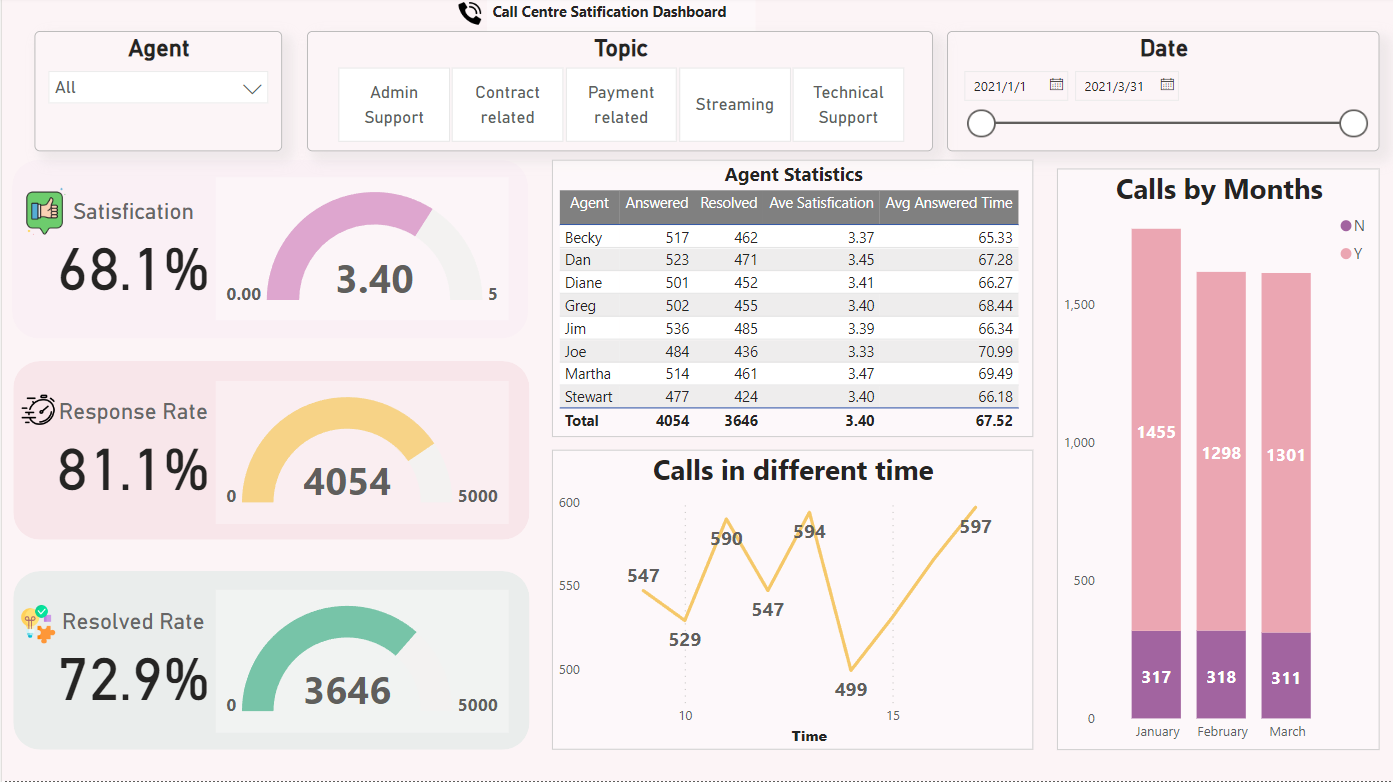
Task: Click the lightbulb Resolved Rate icon
Action: point(38,624)
